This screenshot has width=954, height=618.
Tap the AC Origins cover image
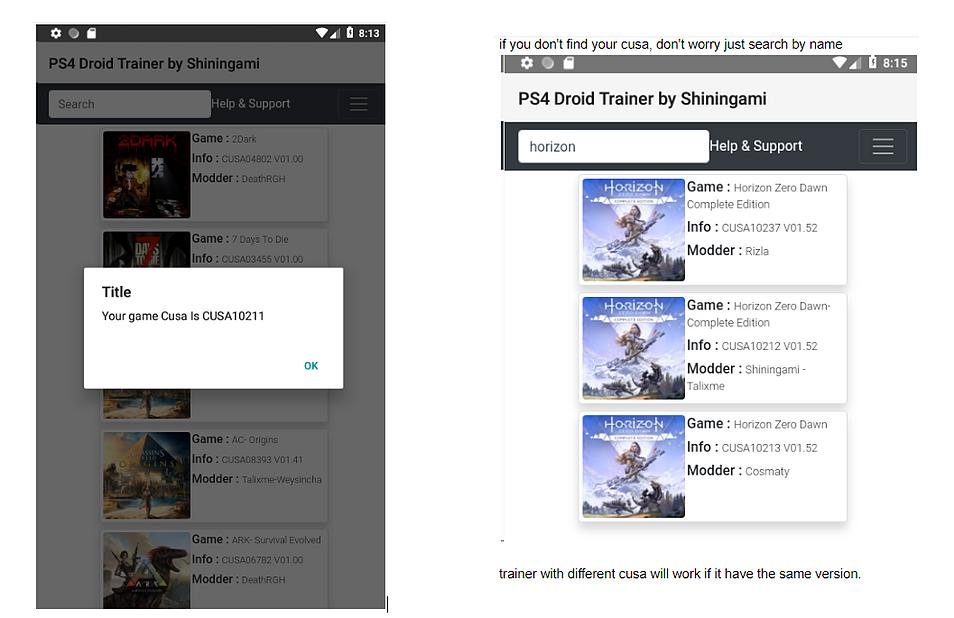click(146, 475)
